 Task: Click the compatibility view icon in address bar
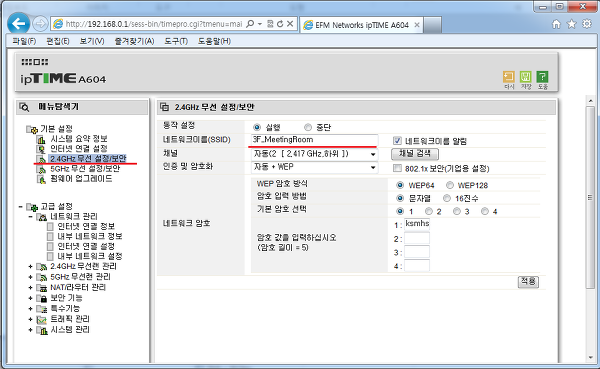(270, 24)
